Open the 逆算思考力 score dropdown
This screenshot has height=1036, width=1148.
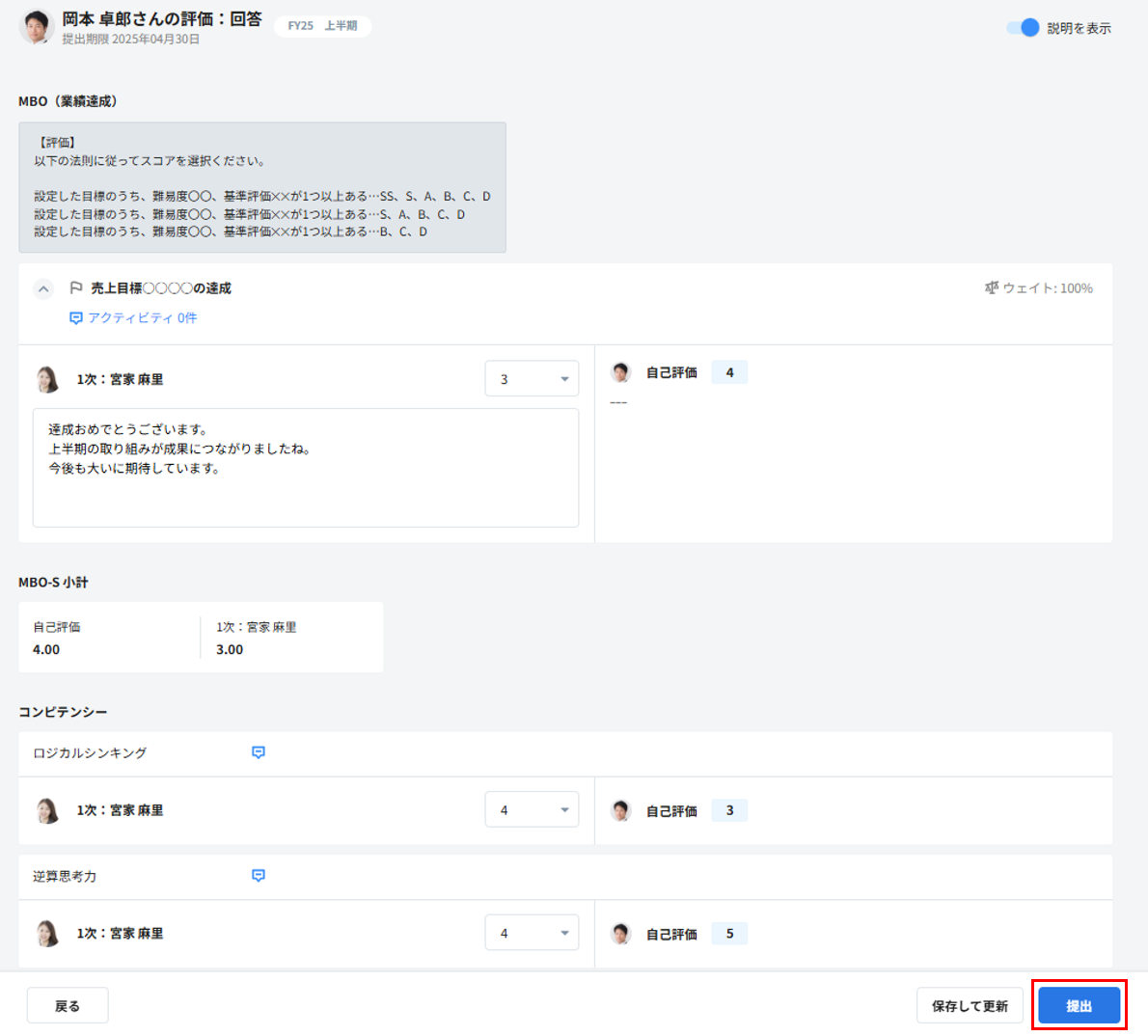coord(532,933)
